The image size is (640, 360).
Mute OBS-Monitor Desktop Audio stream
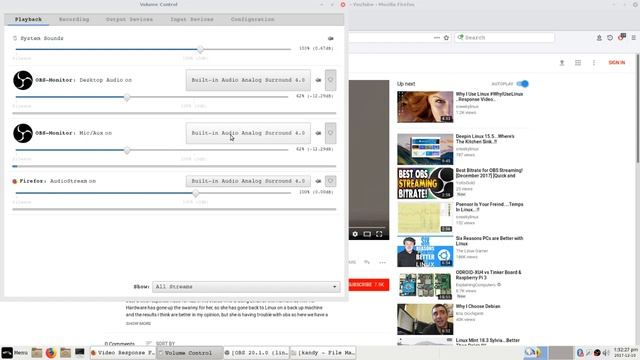coord(318,80)
